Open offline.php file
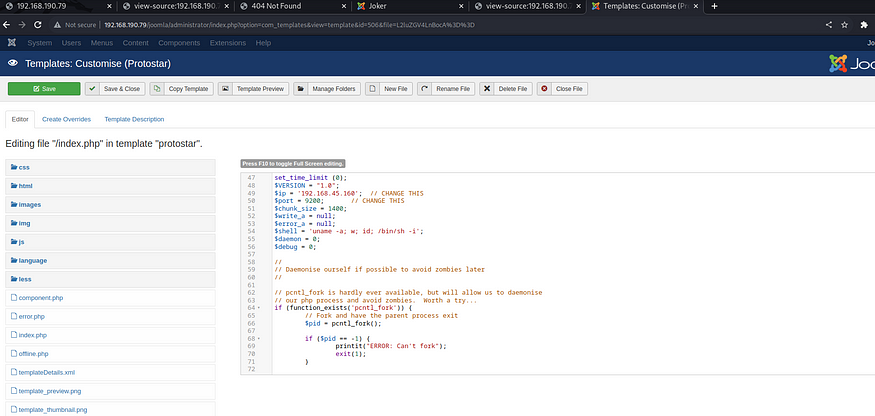This screenshot has height=416, width=875. coord(110,354)
